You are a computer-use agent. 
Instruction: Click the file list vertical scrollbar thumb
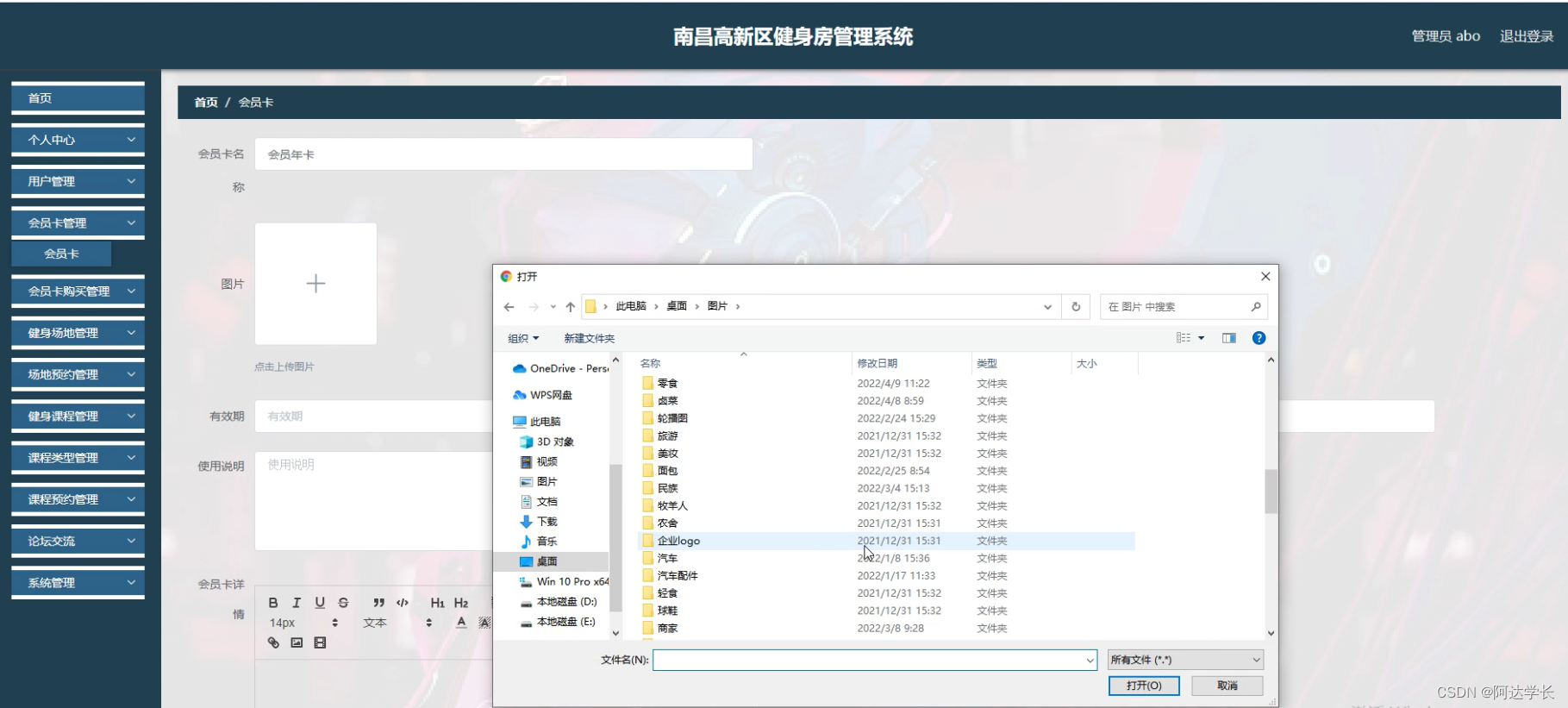pos(1271,492)
